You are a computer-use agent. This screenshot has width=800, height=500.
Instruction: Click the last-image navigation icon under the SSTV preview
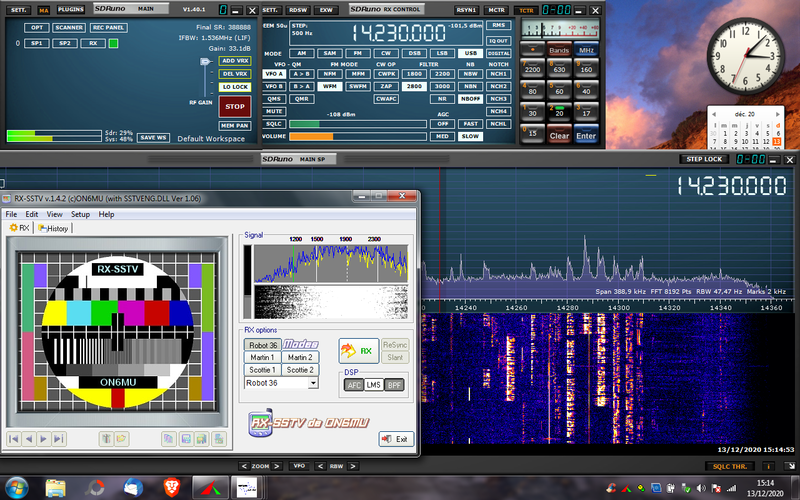click(x=59, y=438)
